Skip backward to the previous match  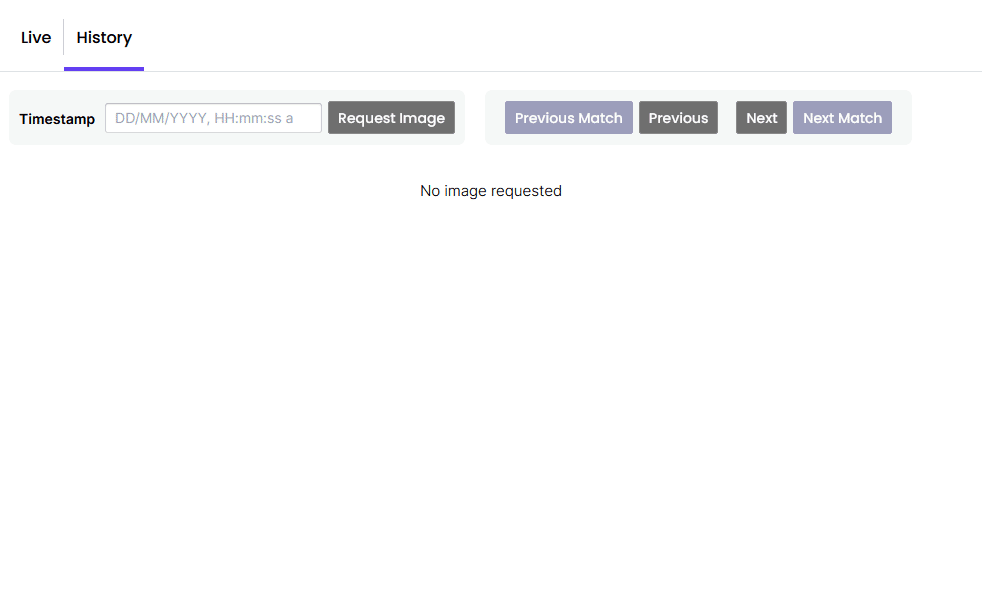tap(568, 118)
